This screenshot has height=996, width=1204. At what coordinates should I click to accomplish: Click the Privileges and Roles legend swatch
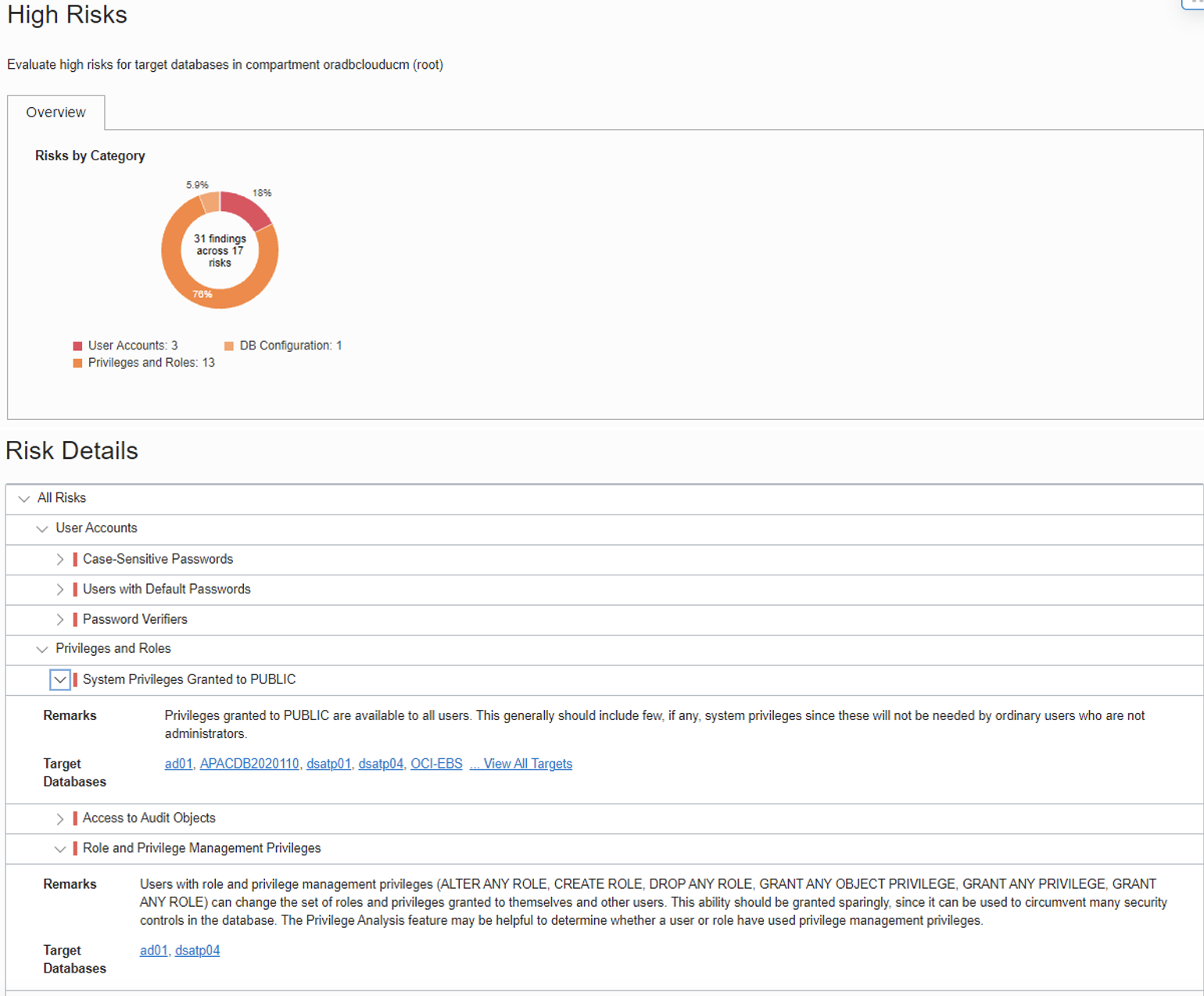pos(77,364)
